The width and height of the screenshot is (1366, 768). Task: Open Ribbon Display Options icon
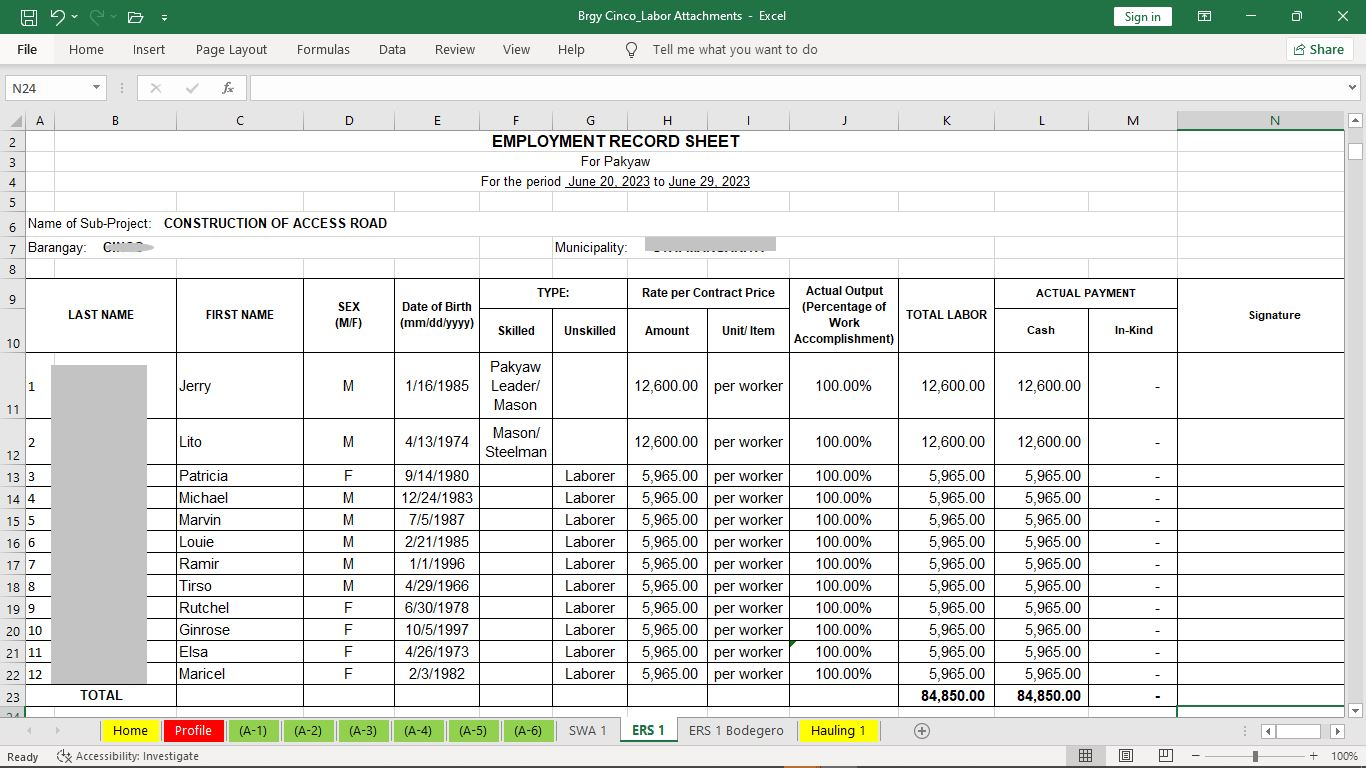[1205, 17]
